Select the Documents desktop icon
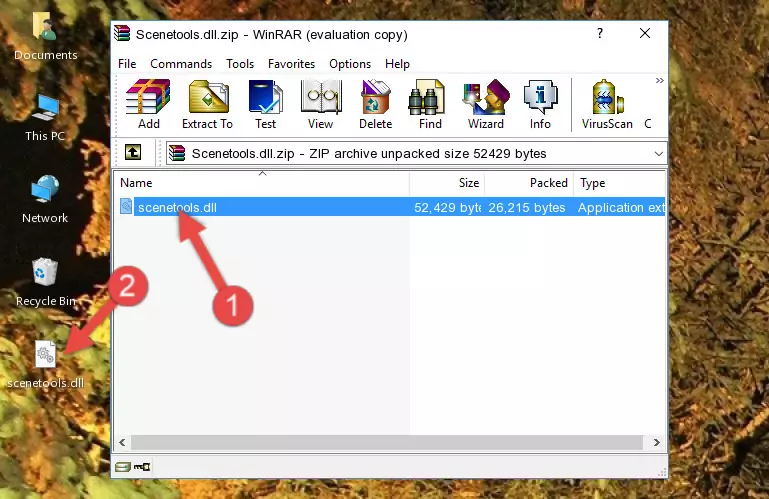The image size is (769, 499). pos(45,37)
